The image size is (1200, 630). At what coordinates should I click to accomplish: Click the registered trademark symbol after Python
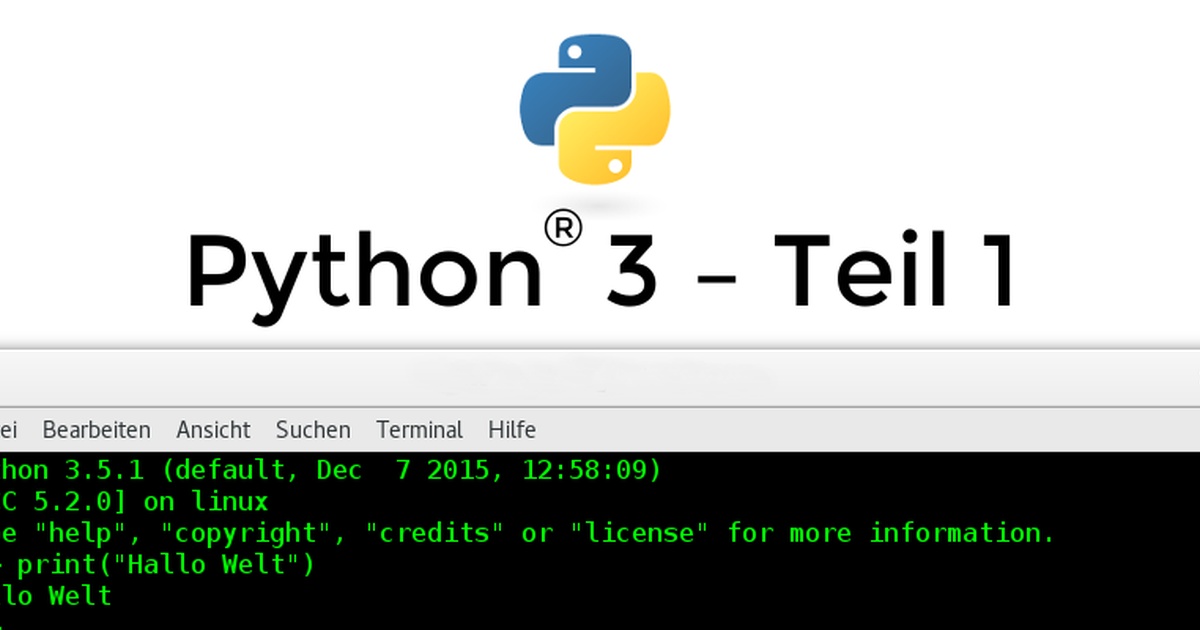click(566, 228)
